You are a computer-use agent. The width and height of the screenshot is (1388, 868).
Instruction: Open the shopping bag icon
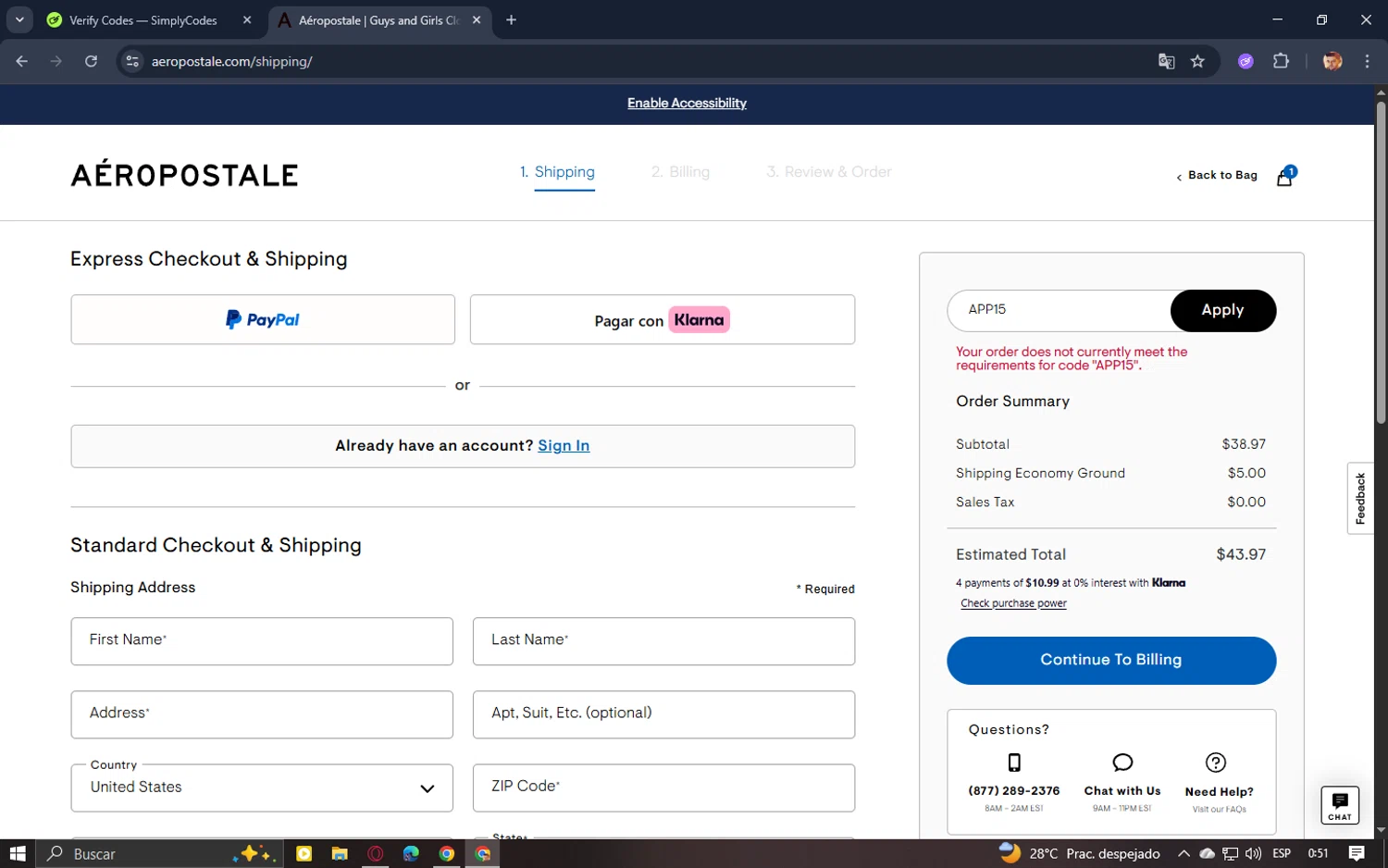click(1284, 176)
